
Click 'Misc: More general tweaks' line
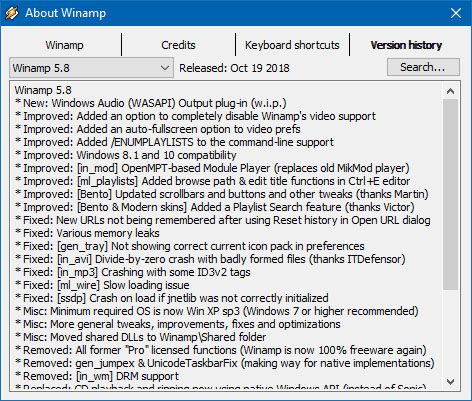pos(178,324)
